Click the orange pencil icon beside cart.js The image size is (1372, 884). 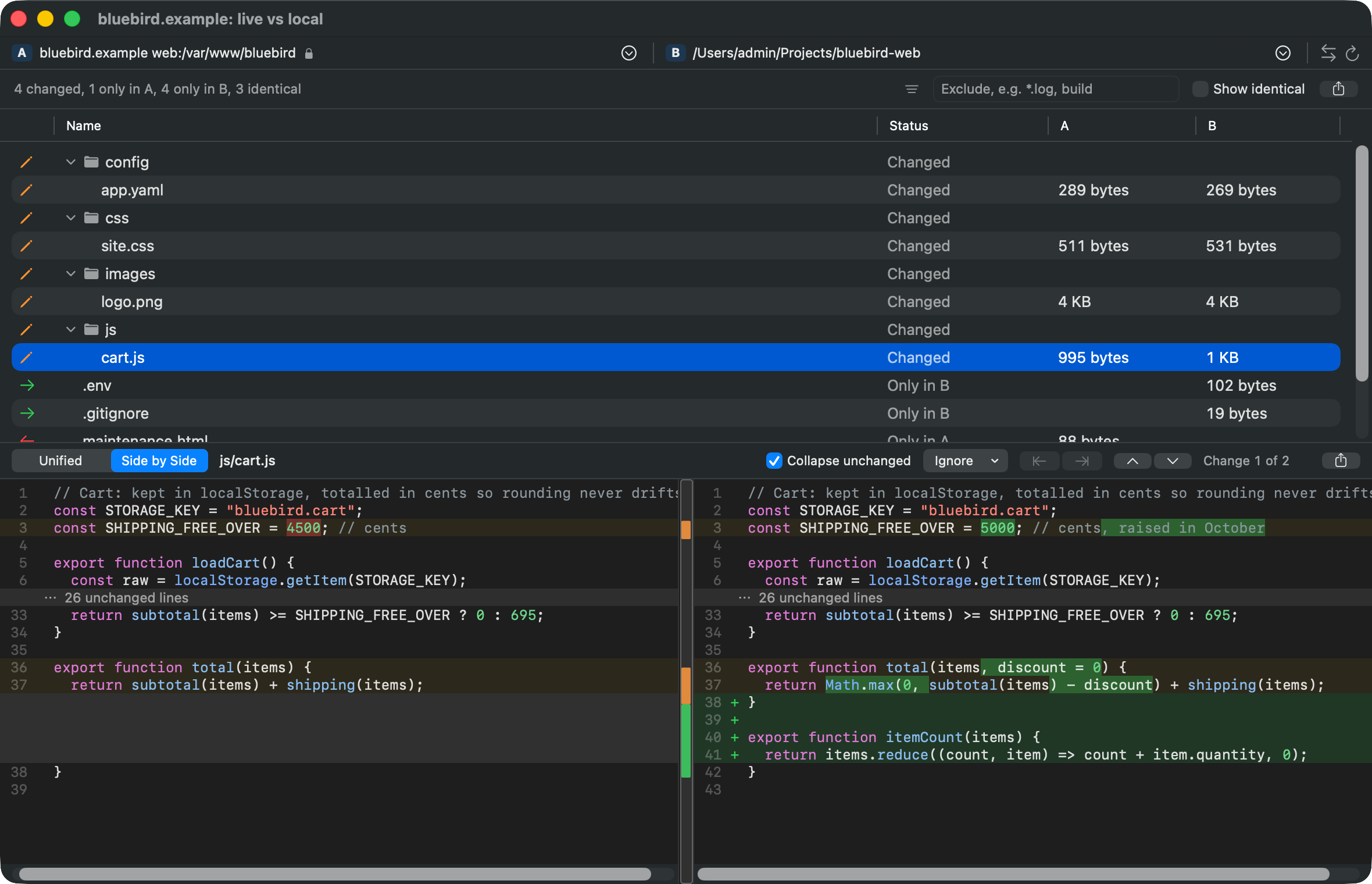26,357
